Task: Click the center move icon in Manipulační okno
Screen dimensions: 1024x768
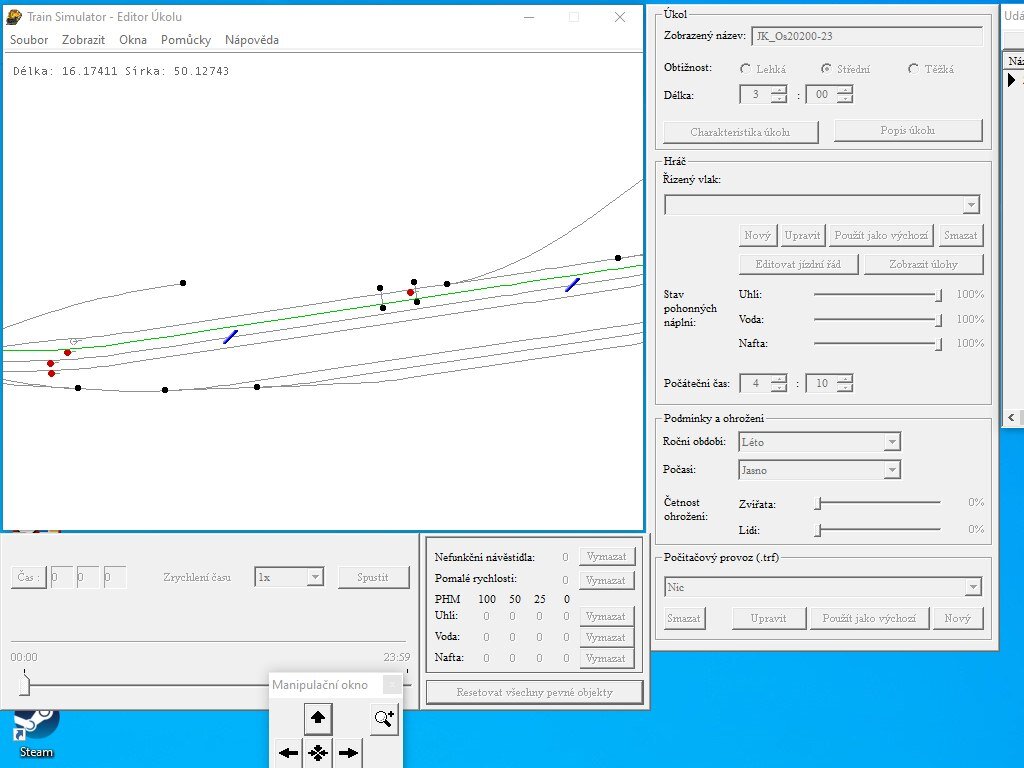Action: click(317, 753)
